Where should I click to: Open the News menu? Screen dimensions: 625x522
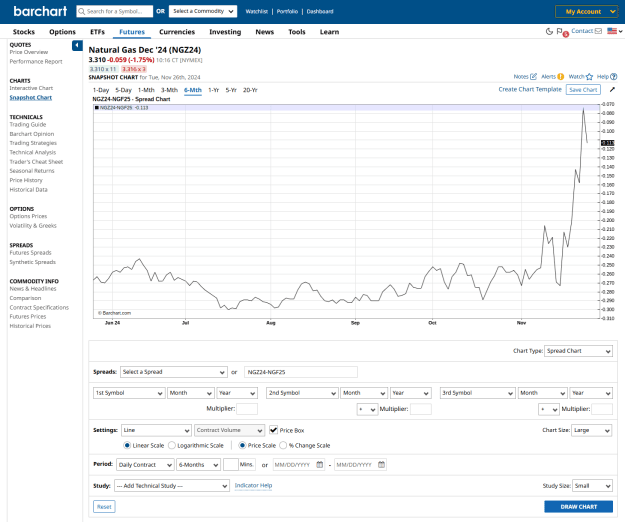(265, 32)
